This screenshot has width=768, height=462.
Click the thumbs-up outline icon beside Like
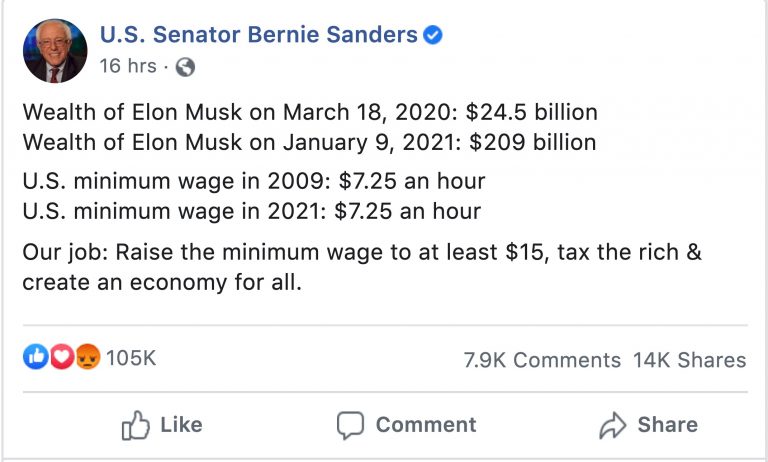click(136, 425)
